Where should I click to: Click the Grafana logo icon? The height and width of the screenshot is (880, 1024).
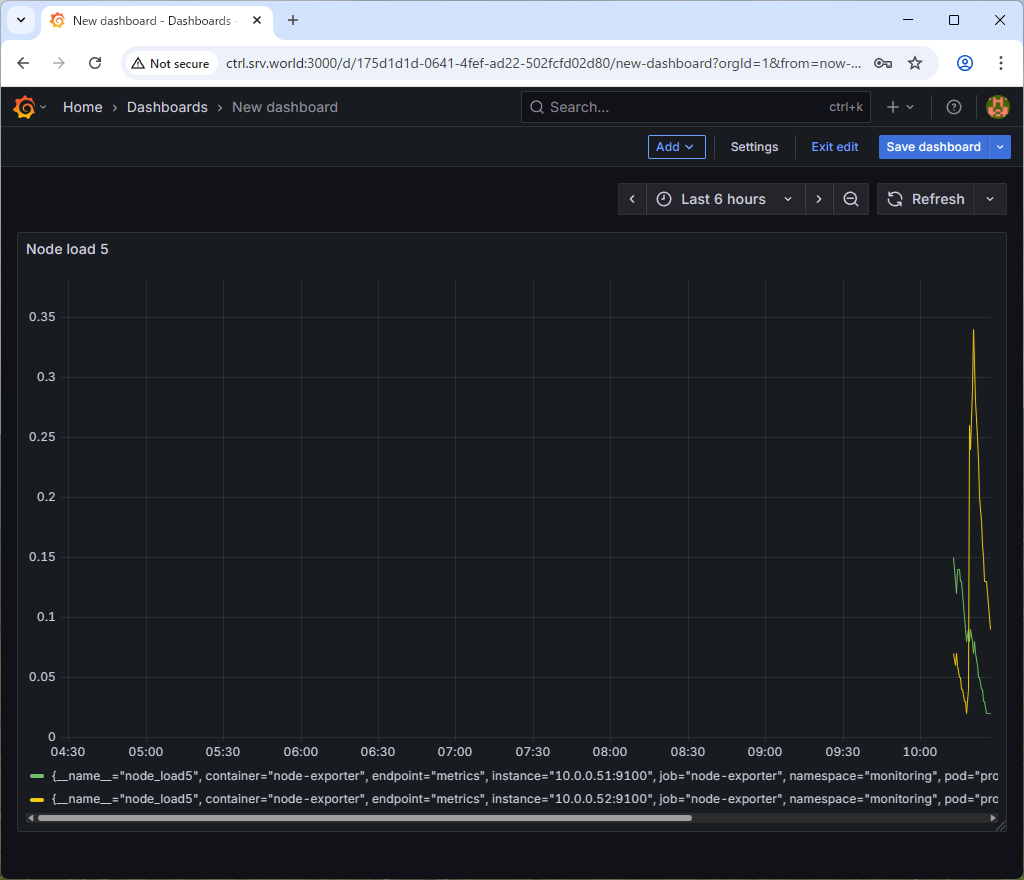tap(25, 107)
